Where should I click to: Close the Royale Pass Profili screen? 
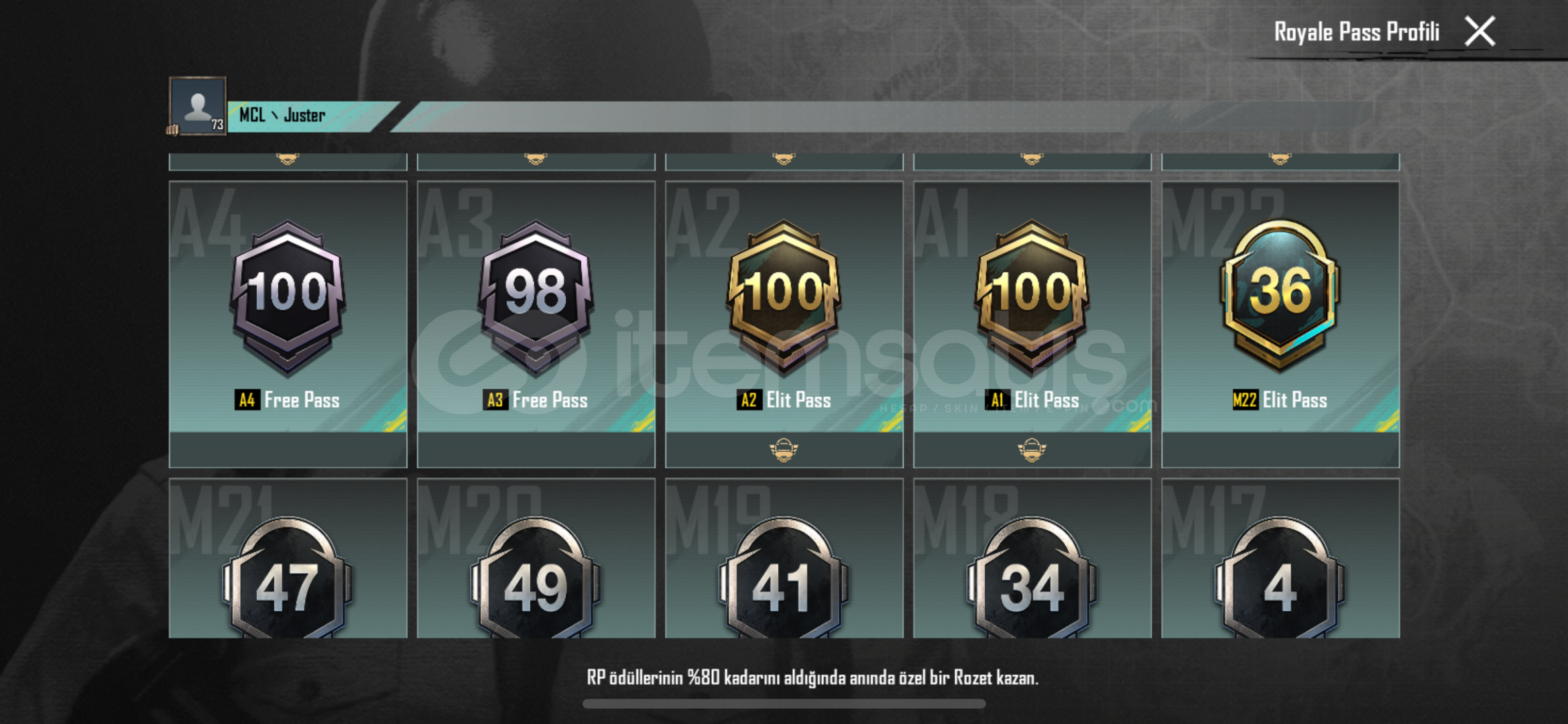1480,32
